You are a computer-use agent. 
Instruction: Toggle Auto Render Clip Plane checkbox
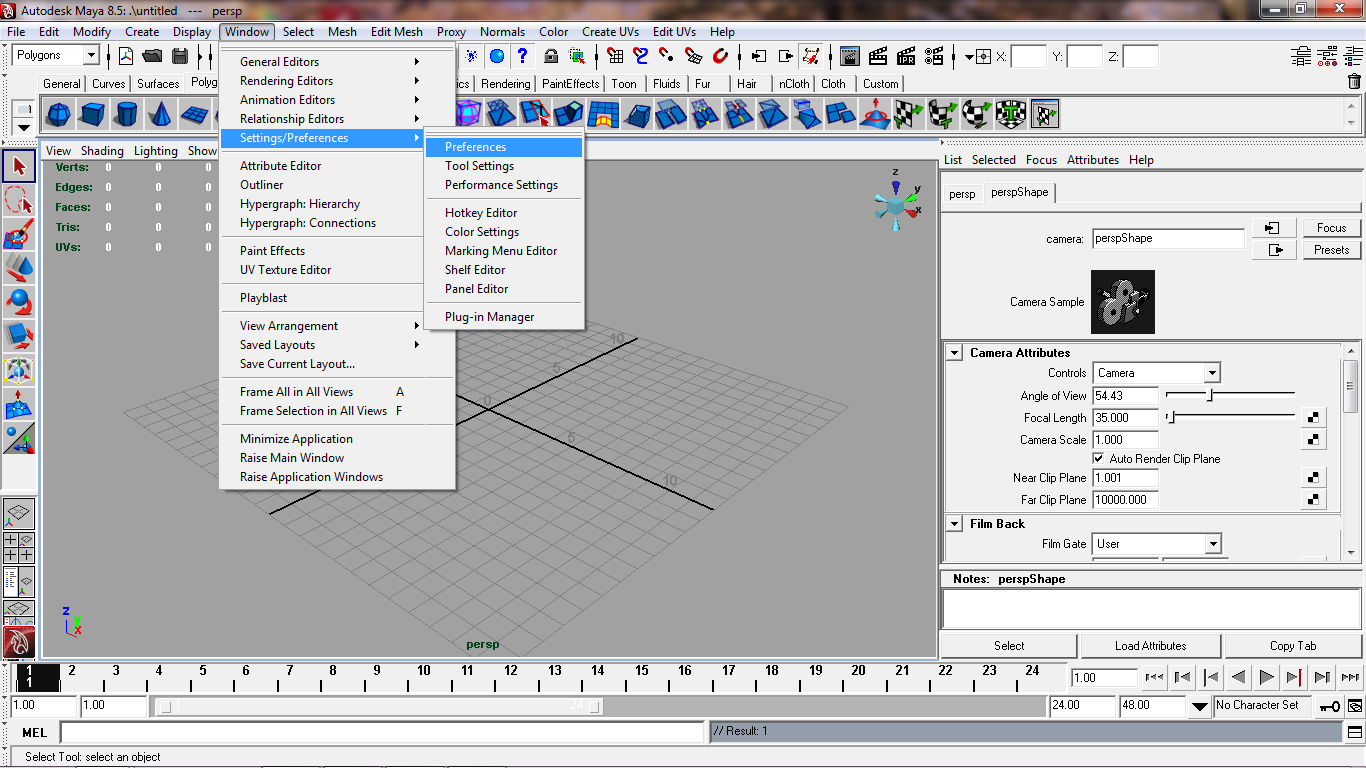1098,459
